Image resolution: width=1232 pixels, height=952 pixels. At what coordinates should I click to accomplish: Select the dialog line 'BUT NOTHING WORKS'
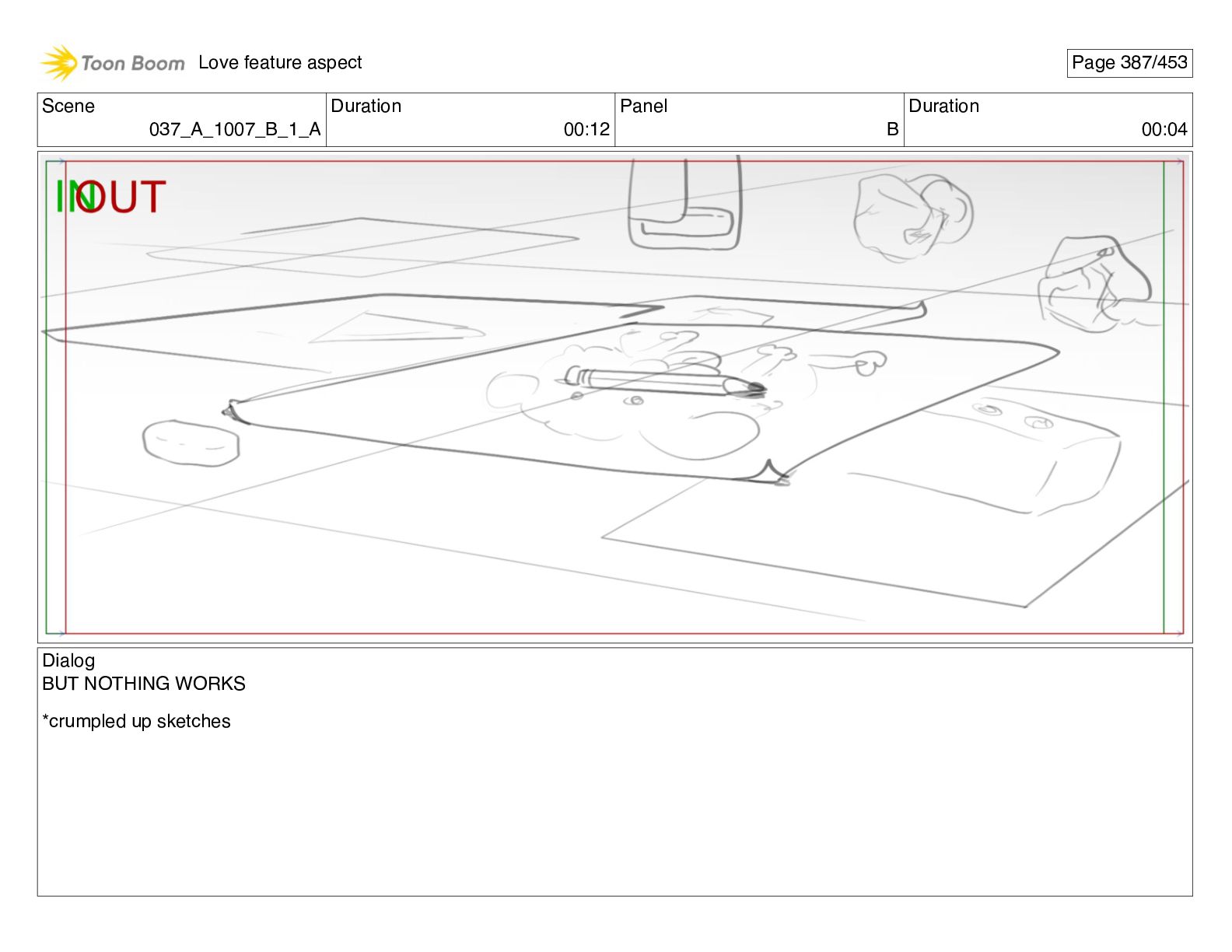[144, 684]
